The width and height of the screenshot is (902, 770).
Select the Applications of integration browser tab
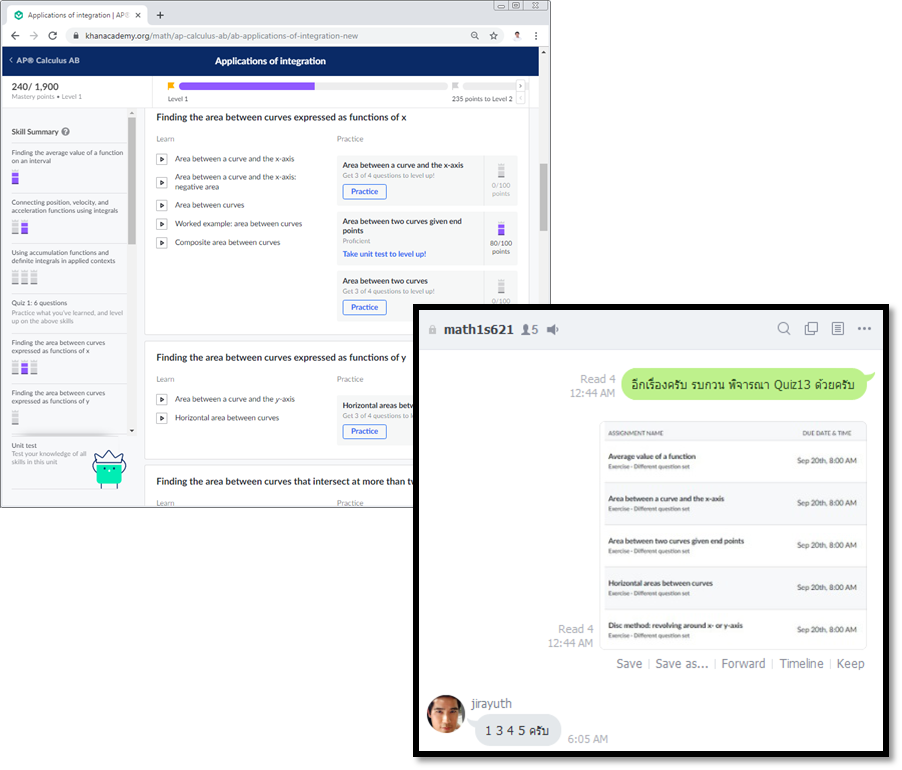(x=78, y=15)
